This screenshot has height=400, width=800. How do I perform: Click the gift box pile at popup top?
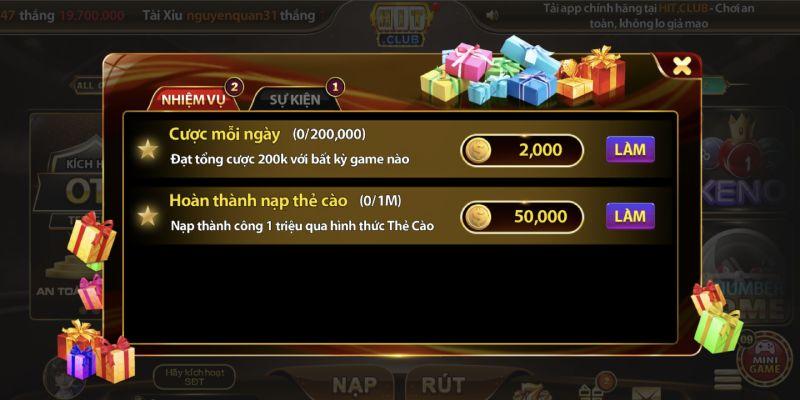[523, 69]
